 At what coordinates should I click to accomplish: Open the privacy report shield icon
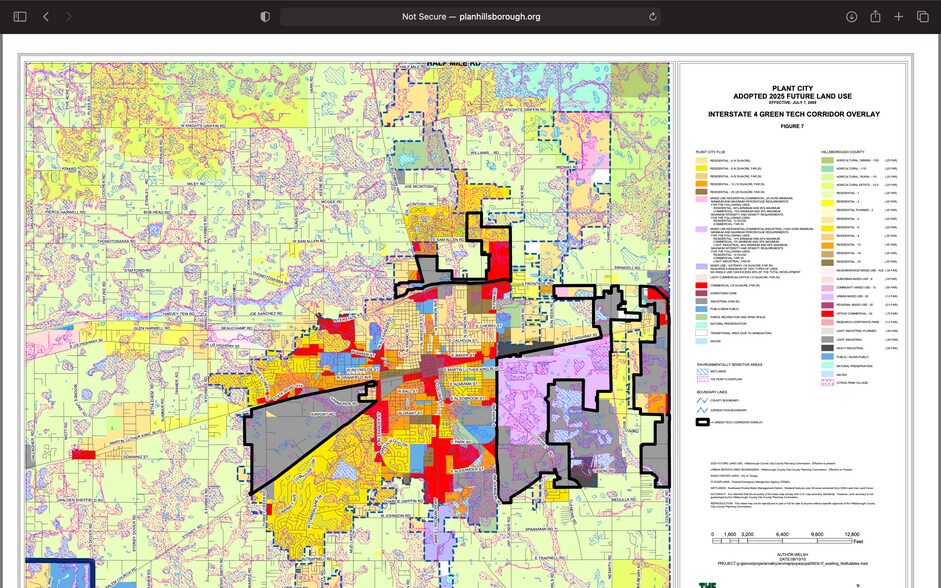[x=265, y=17]
